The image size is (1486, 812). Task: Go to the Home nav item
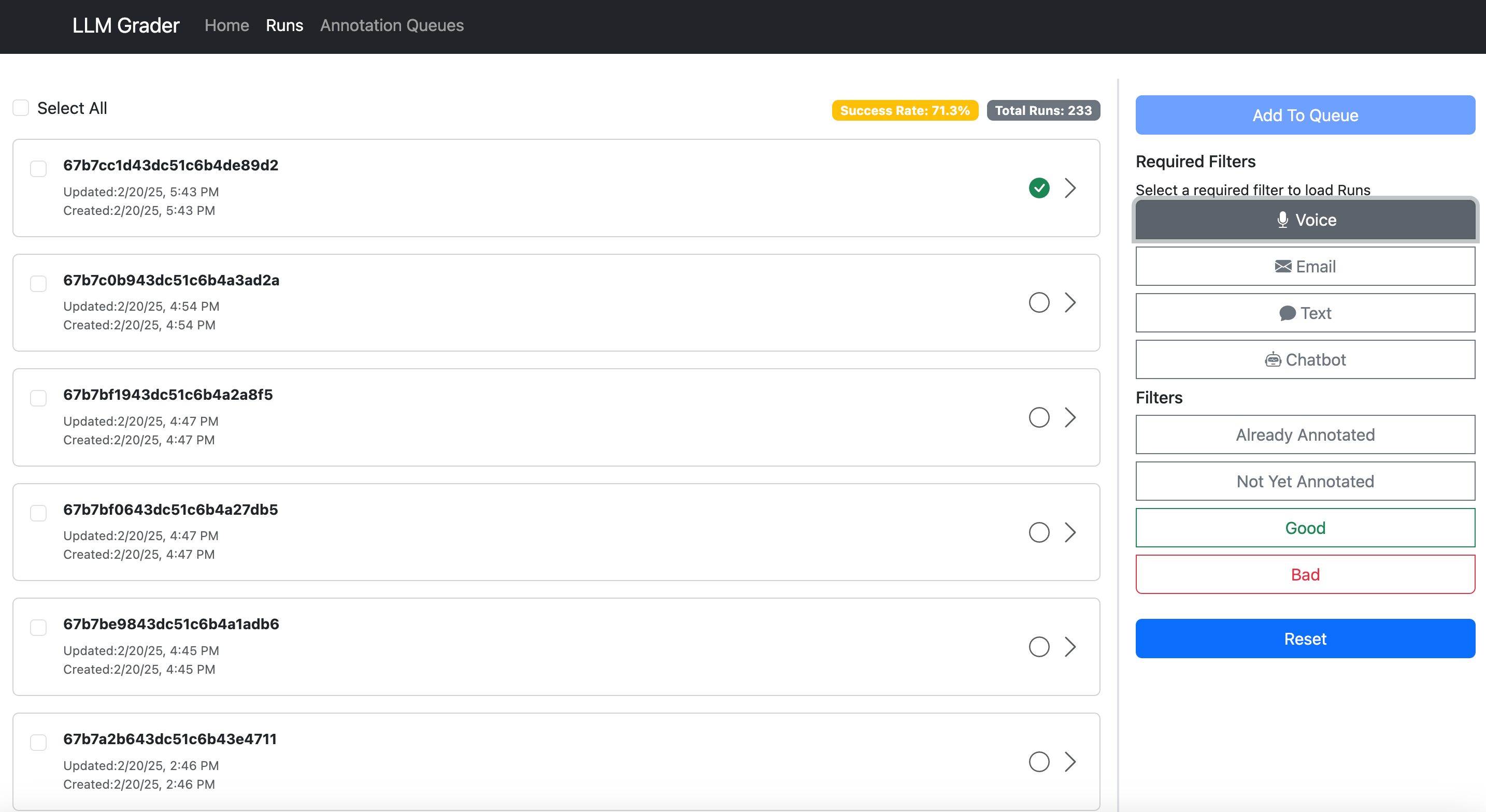[227, 25]
